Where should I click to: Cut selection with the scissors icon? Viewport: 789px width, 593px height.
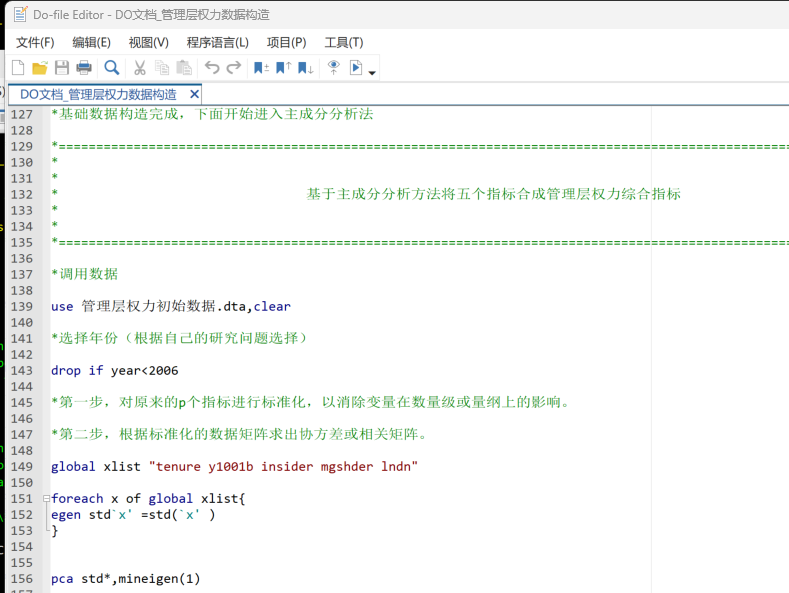pos(139,67)
